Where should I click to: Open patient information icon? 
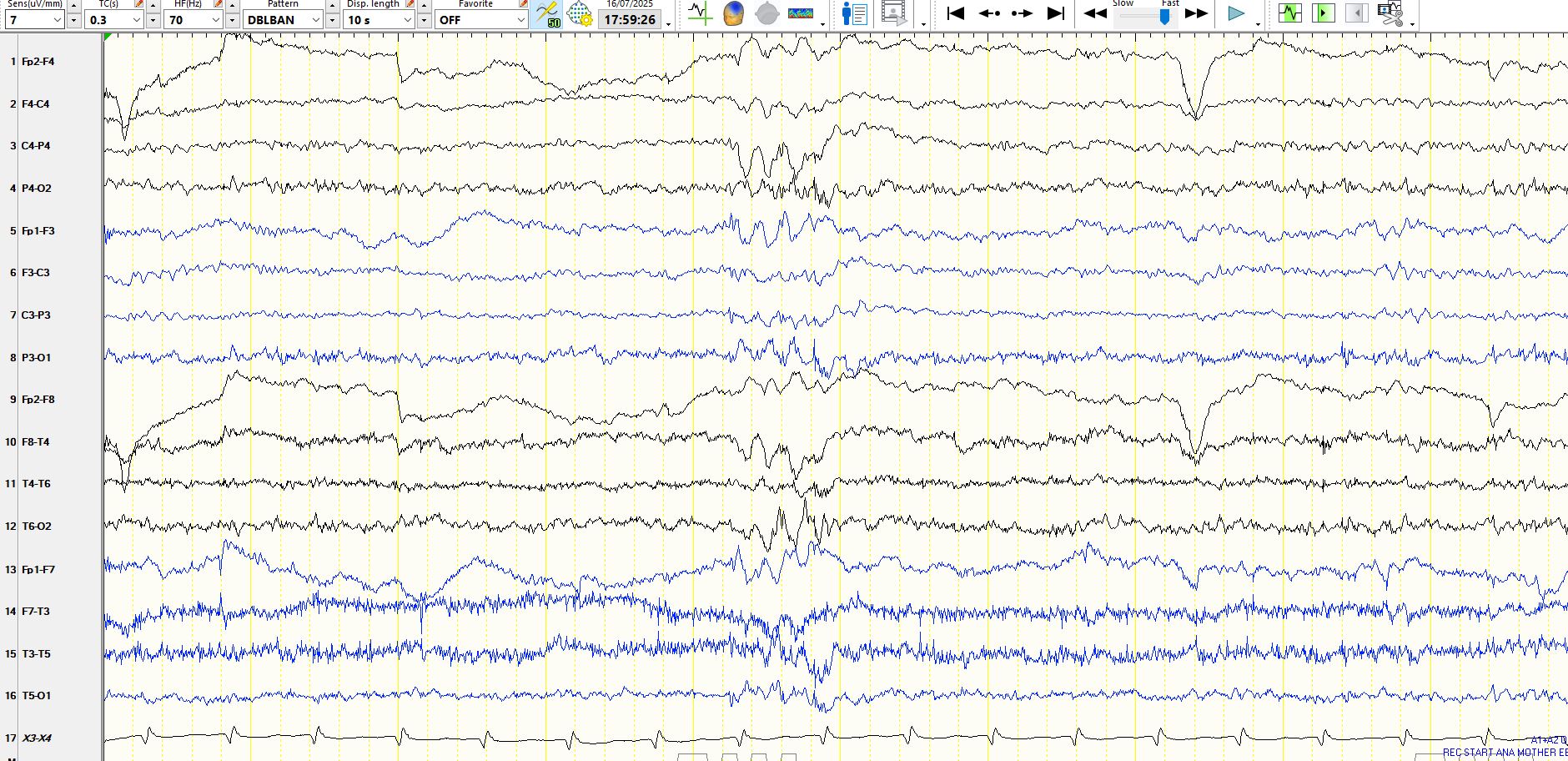pos(854,13)
